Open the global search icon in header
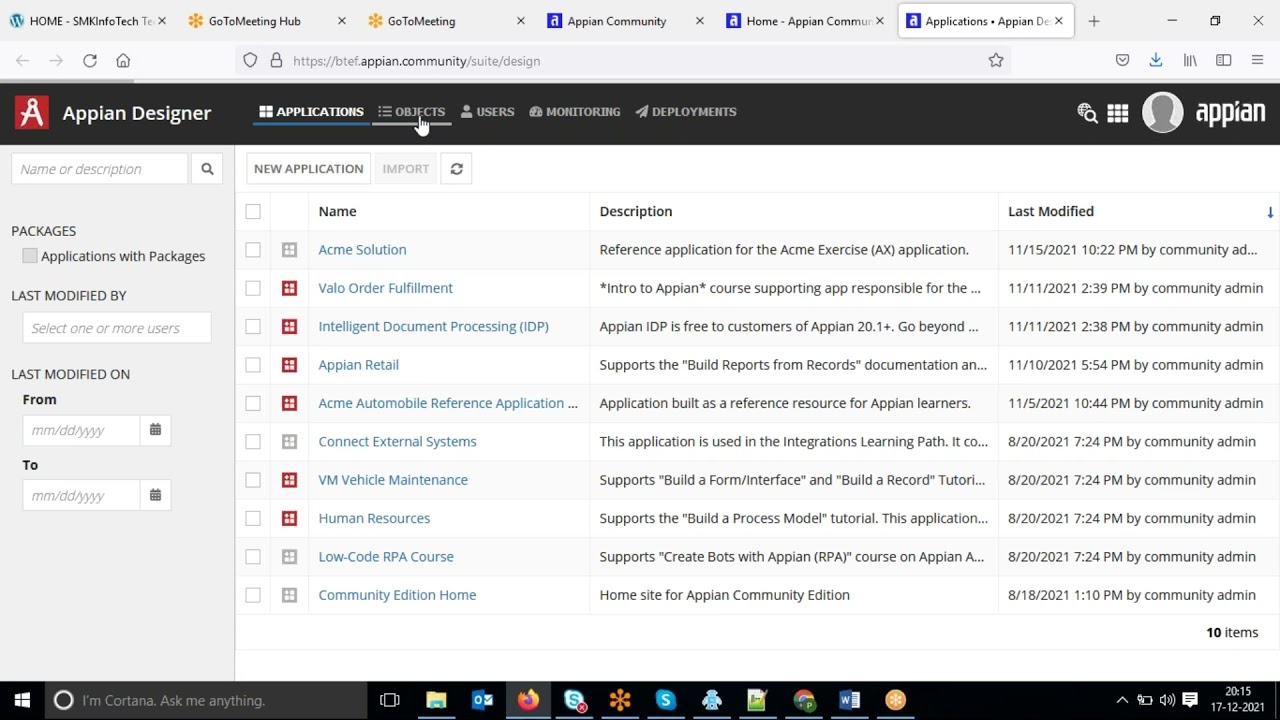Image resolution: width=1280 pixels, height=720 pixels. 1087,113
